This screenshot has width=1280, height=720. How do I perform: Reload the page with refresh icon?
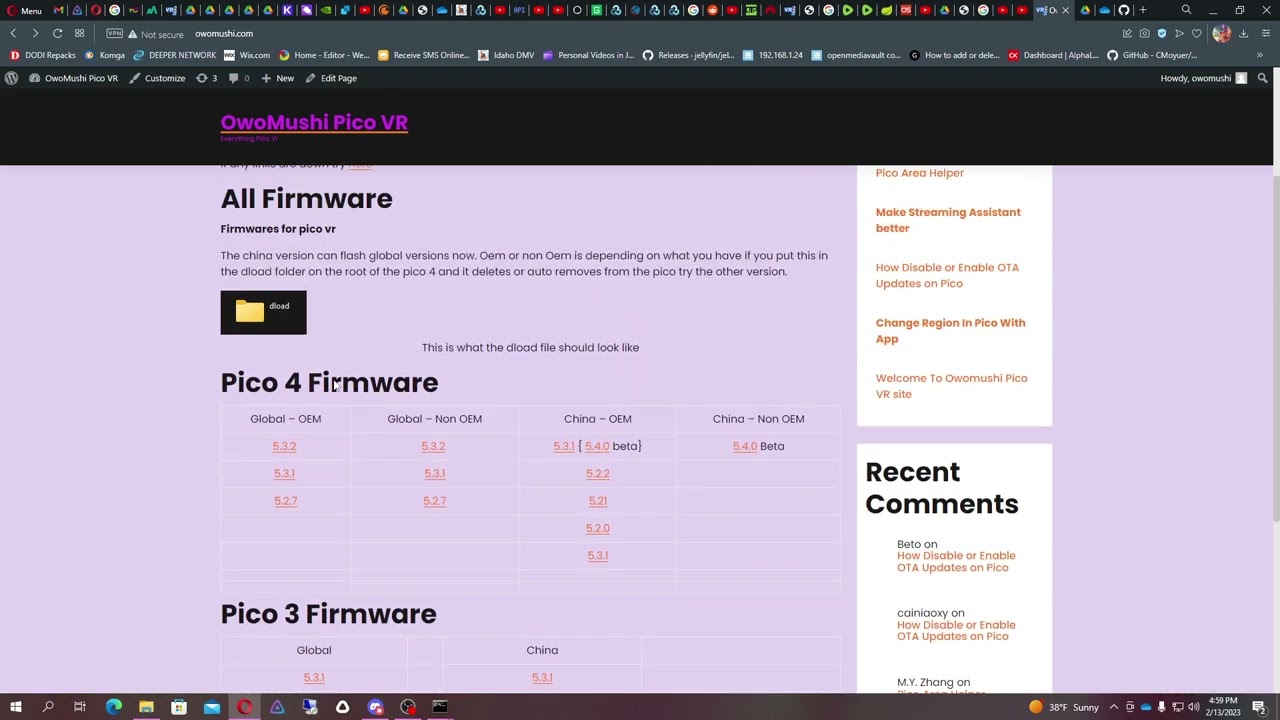coord(57,33)
